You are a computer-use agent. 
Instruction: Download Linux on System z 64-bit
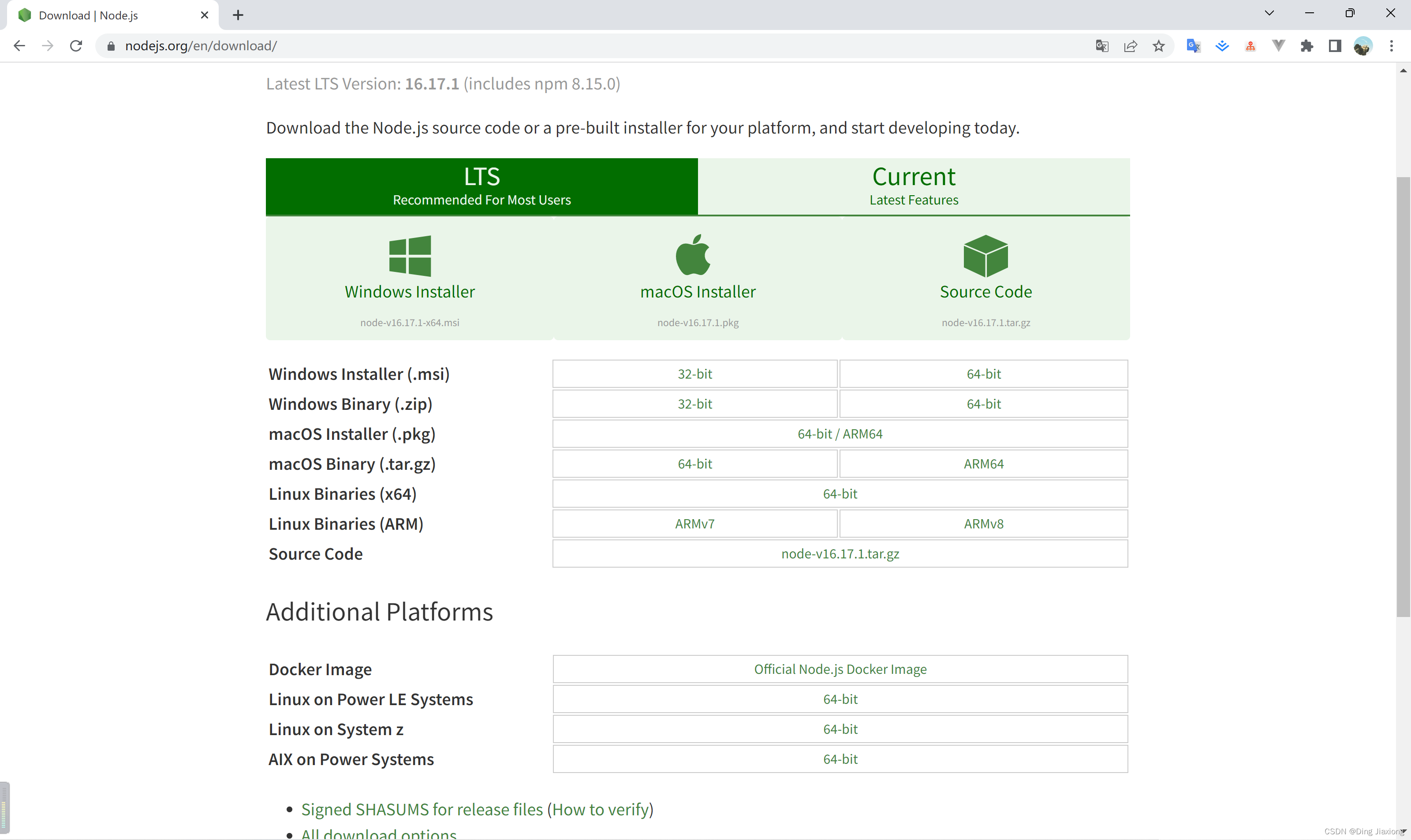(x=840, y=729)
